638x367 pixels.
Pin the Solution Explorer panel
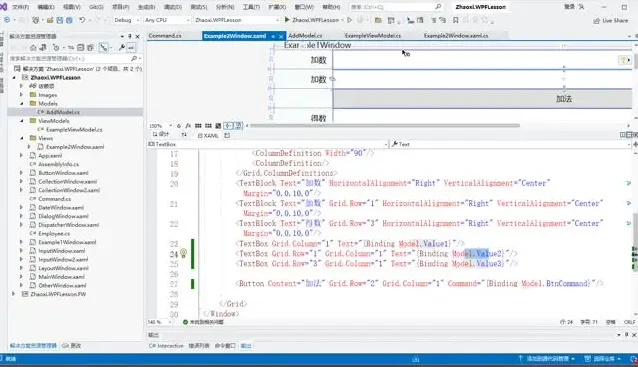coord(130,36)
